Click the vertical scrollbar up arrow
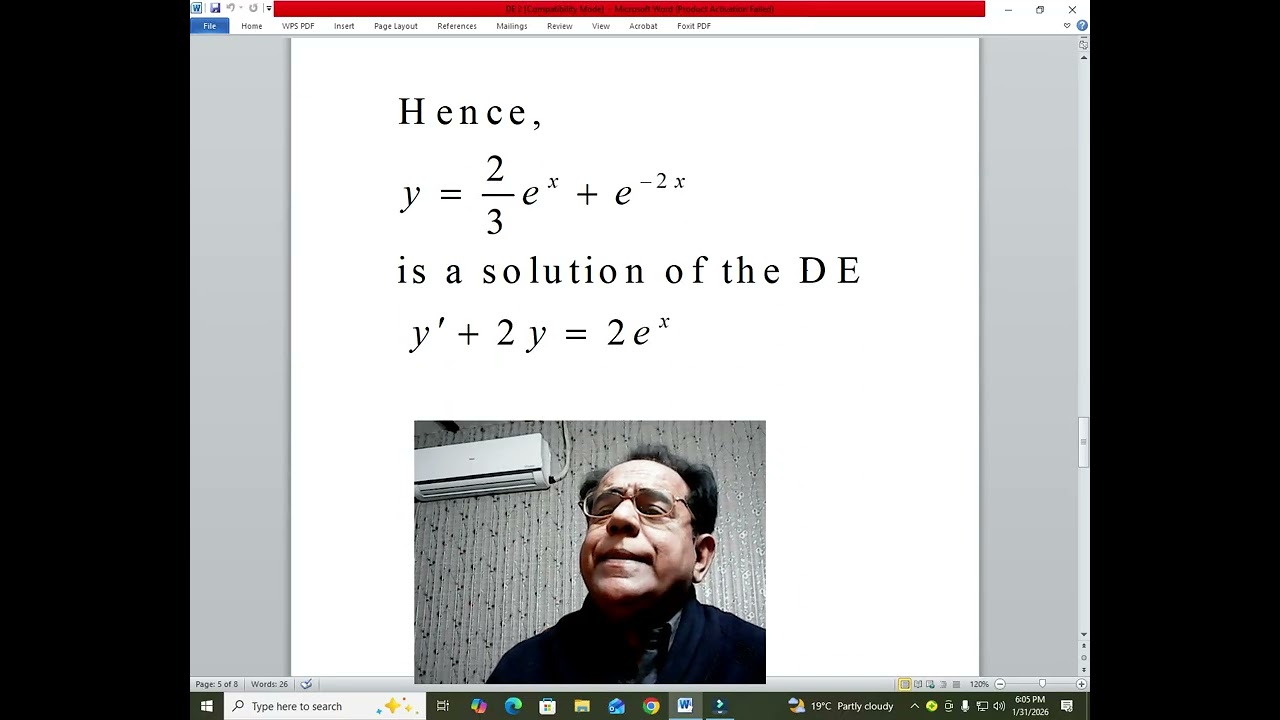Image resolution: width=1280 pixels, height=720 pixels. (x=1083, y=58)
